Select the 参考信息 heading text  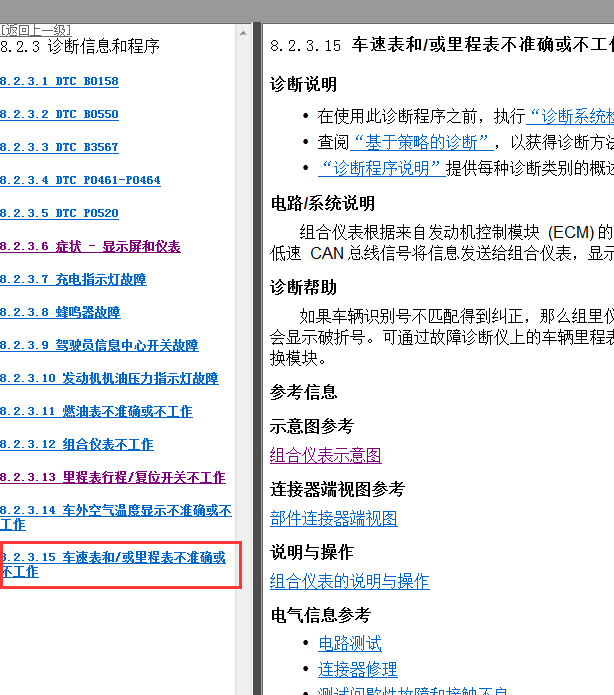tap(304, 392)
